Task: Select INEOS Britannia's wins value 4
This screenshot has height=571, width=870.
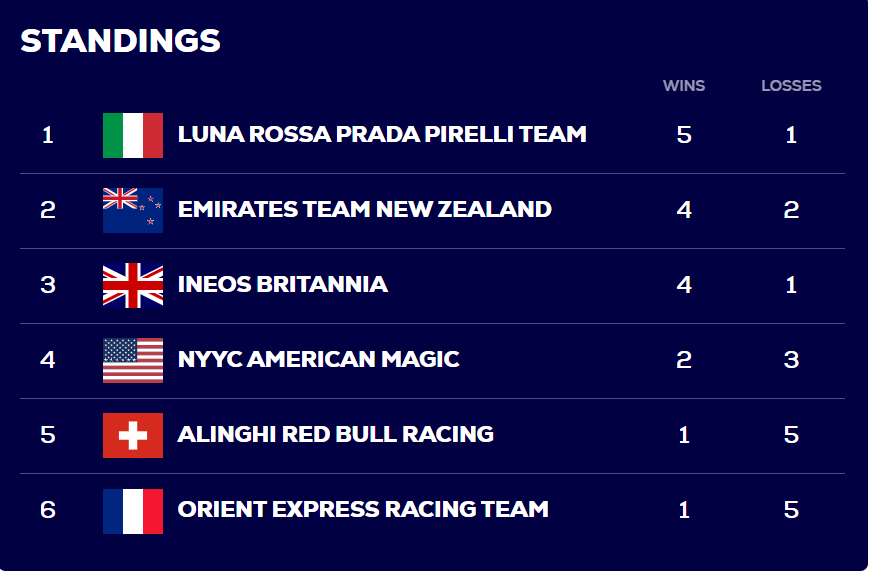Action: (684, 285)
